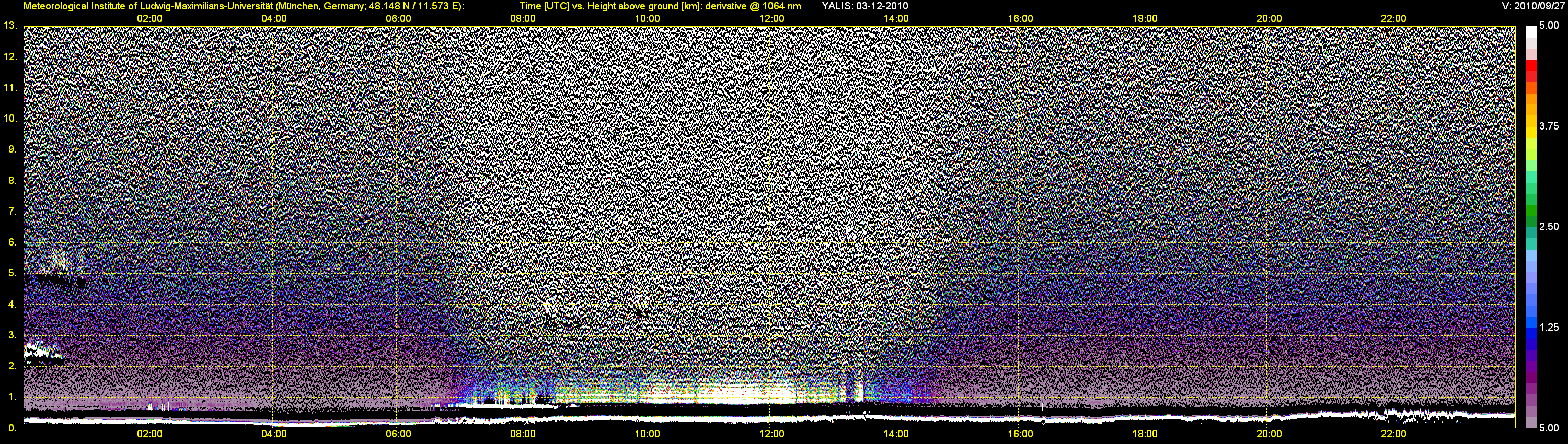
Task: Click the 5.00 value at the color bar top
Action: [1549, 26]
